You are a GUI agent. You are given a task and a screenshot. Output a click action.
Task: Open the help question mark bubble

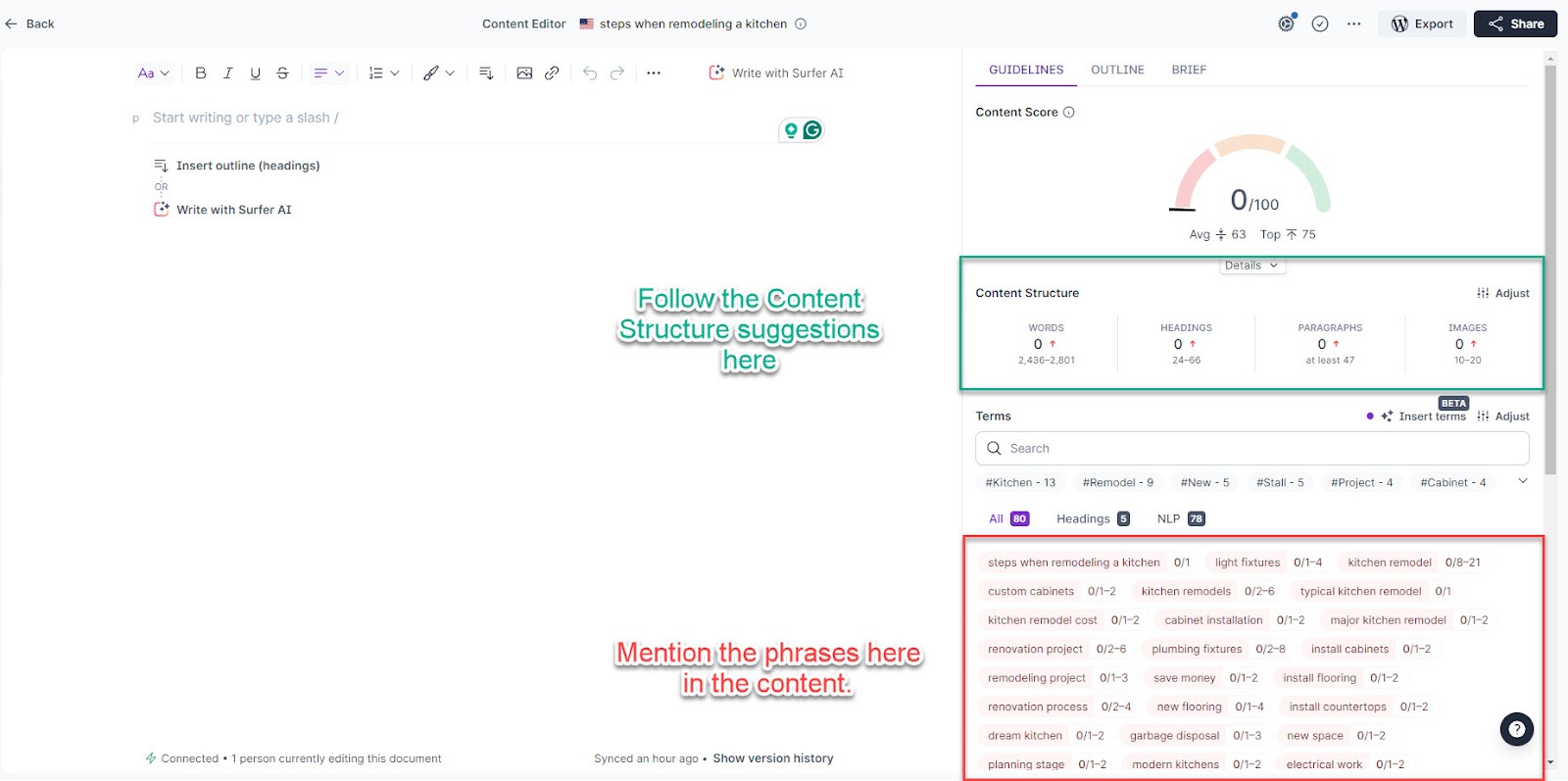[x=1516, y=728]
